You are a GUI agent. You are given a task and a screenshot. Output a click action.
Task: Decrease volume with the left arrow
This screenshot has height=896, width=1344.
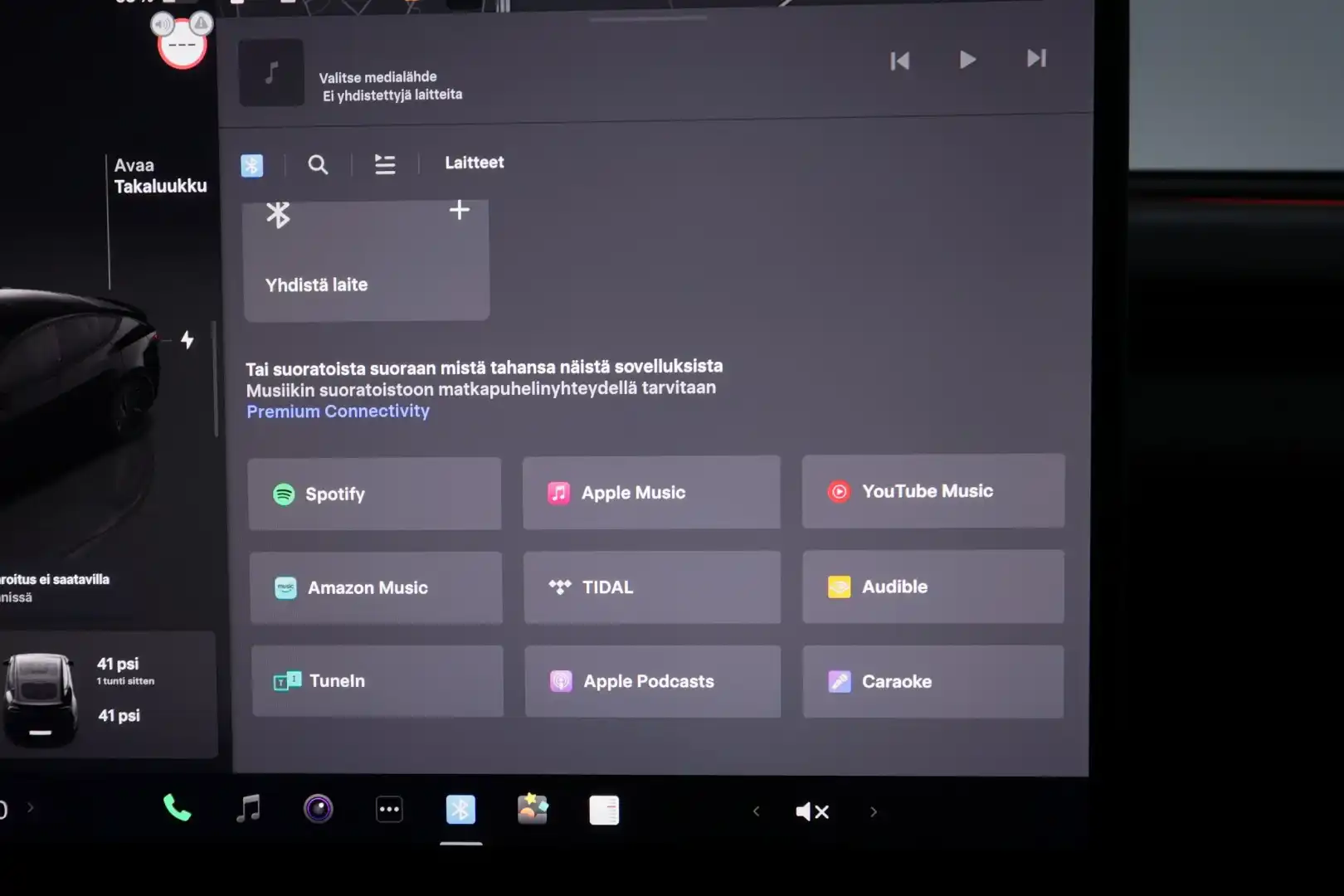tap(756, 811)
